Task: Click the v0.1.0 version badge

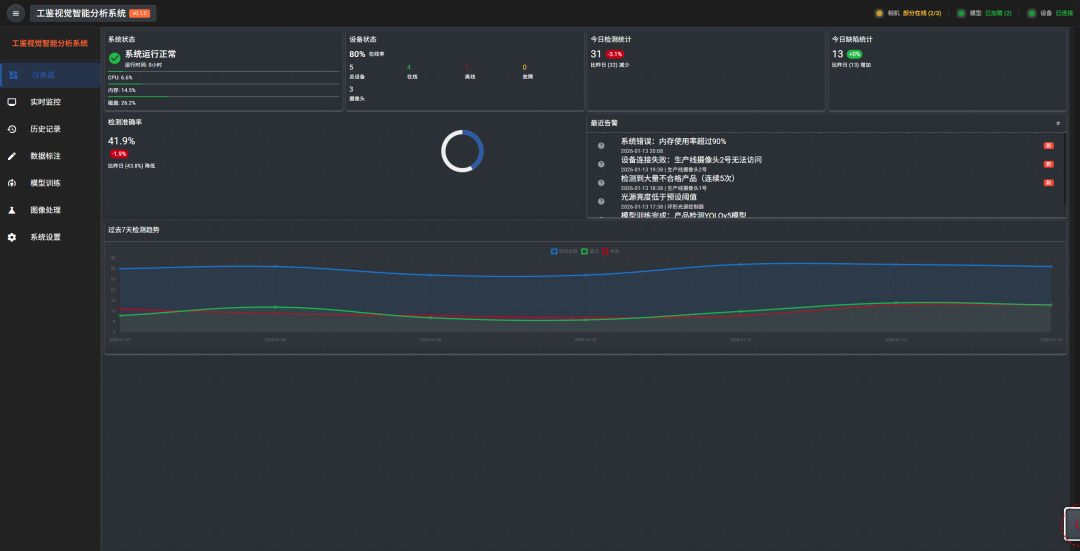Action: click(x=139, y=13)
